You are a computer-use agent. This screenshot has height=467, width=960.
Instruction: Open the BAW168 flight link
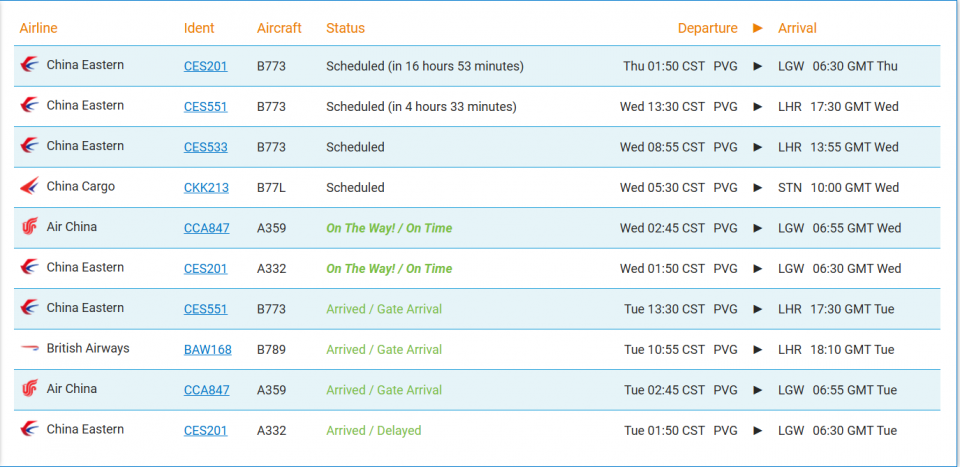208,349
